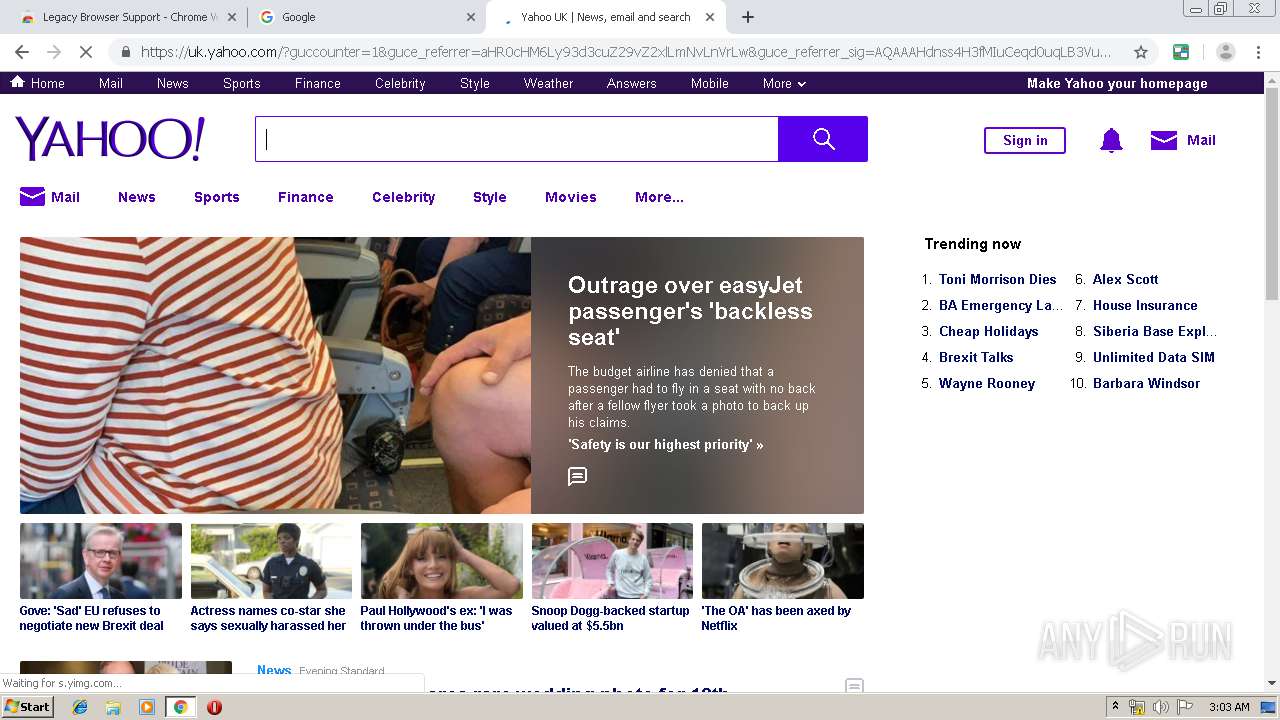1280x720 pixels.
Task: Open trending topic Barbara Windsor
Action: click(x=1146, y=383)
